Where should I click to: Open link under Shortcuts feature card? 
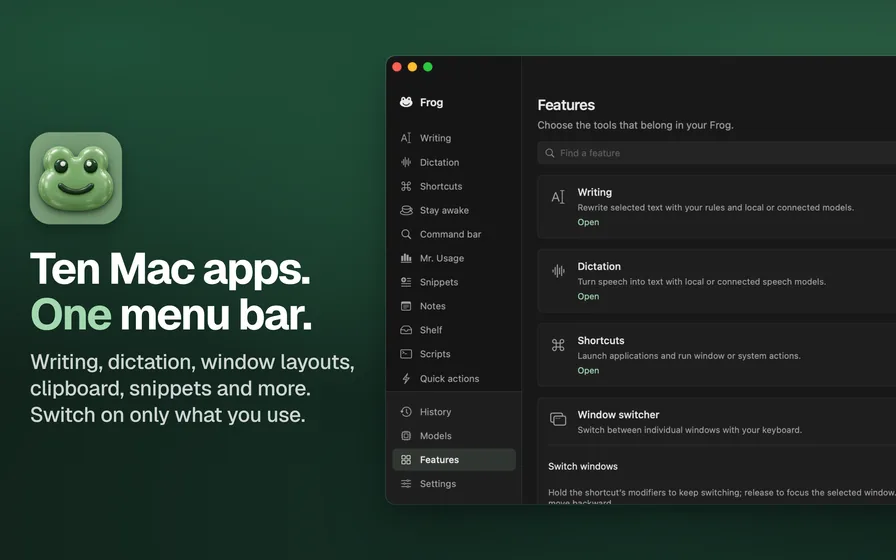[x=588, y=370]
